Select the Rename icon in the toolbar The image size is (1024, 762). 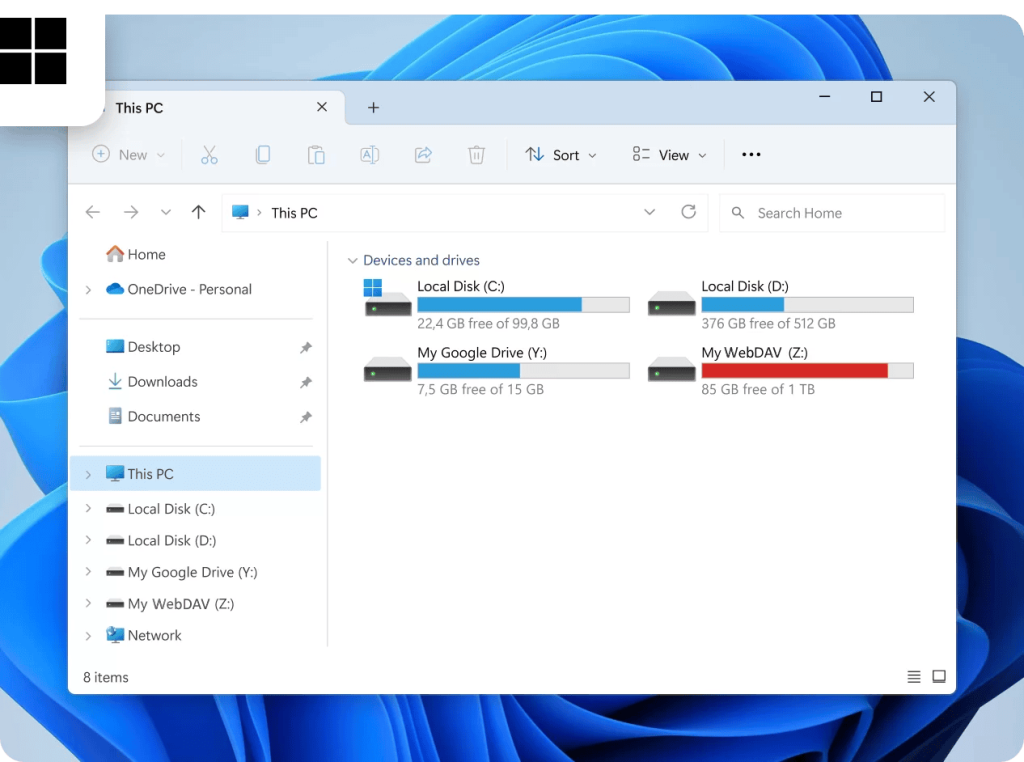[369, 155]
